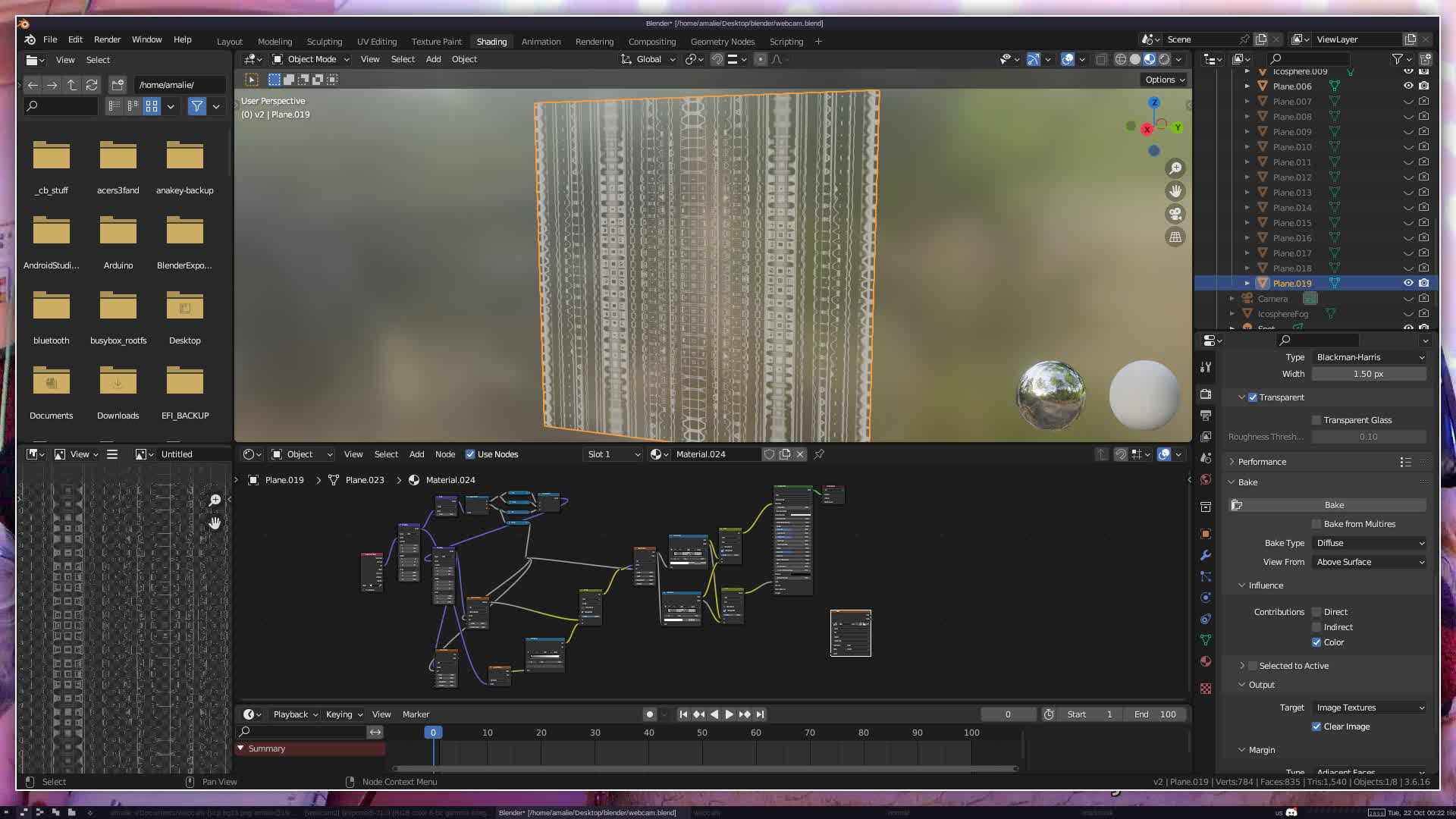The image size is (1456, 819).
Task: Hide Plane.006 with its eye icon
Action: point(1408,86)
